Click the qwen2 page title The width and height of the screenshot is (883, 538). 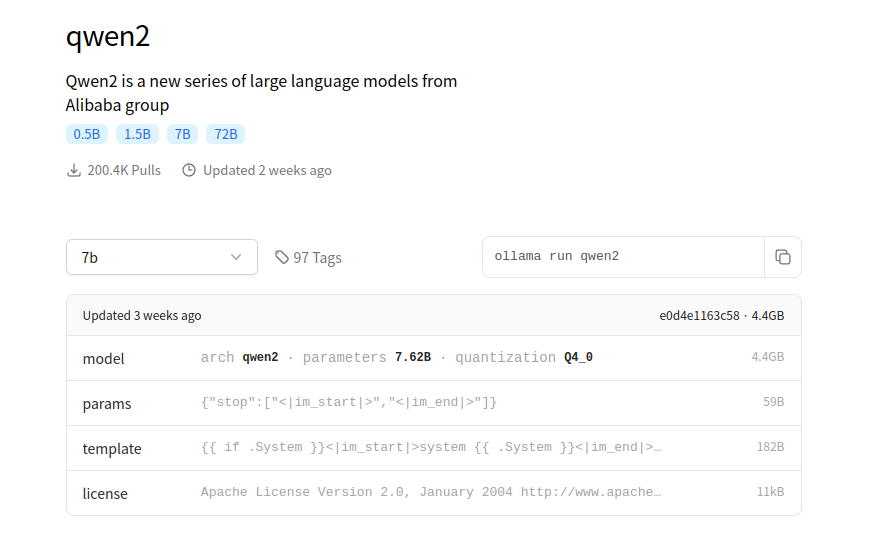[x=108, y=37]
